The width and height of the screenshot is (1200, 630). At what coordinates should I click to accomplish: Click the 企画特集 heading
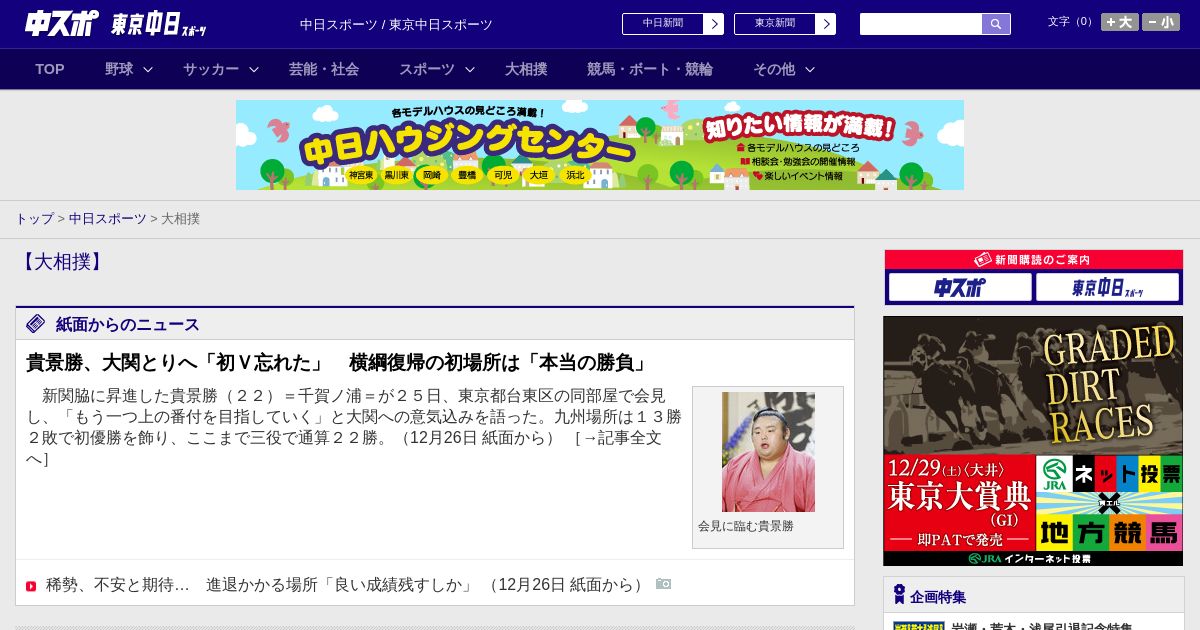938,597
